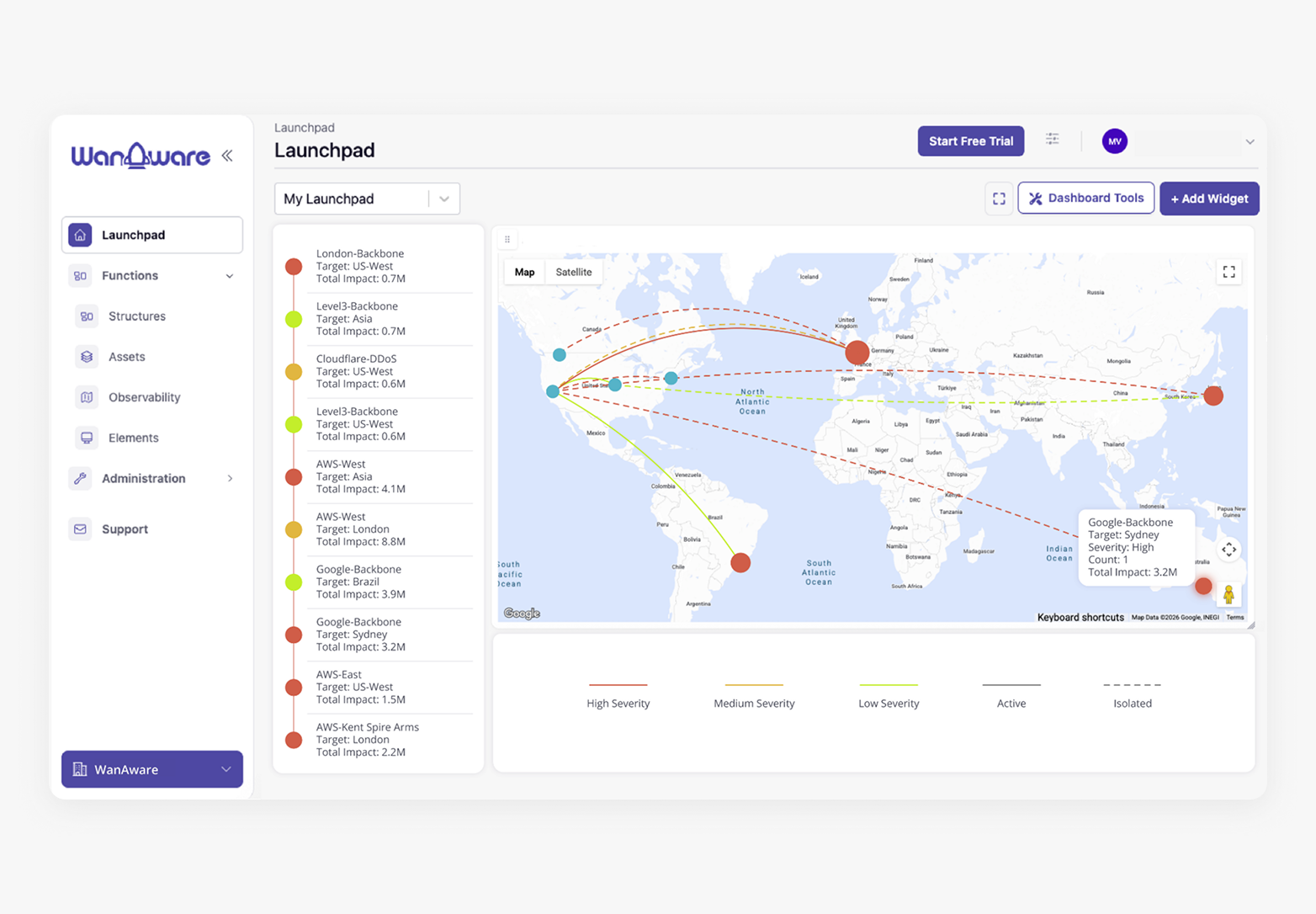Click the red Brazil node on map
Screen dimensions: 1316x914
pos(740,562)
